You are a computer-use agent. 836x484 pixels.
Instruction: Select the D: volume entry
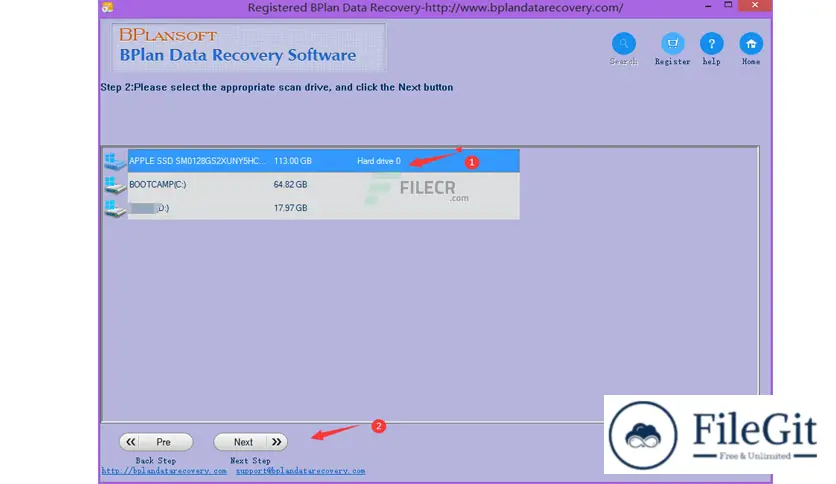(324, 208)
